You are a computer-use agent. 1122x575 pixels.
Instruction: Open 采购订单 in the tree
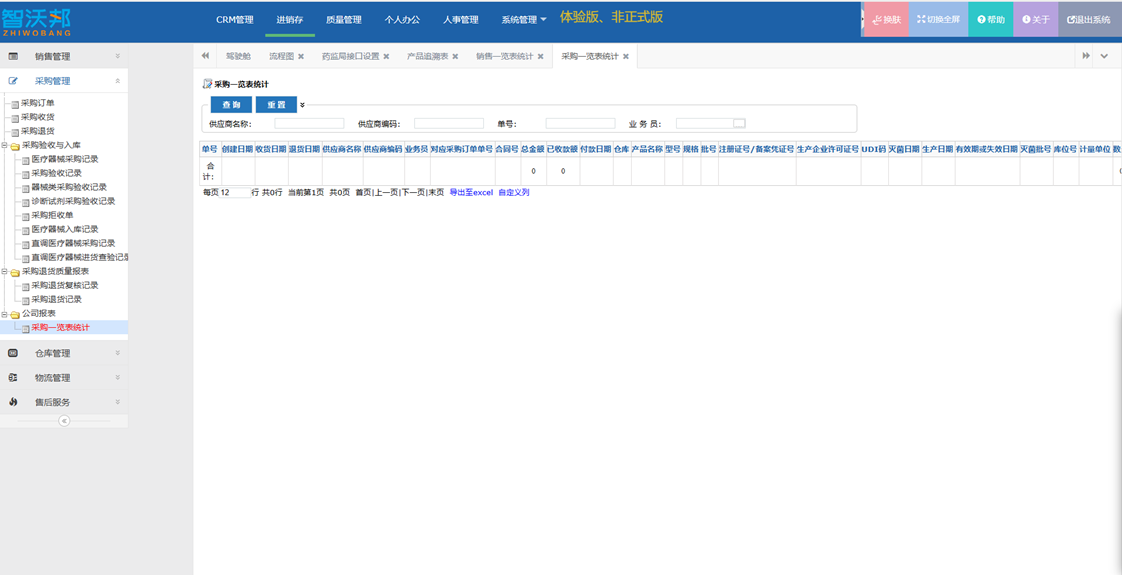click(x=38, y=103)
